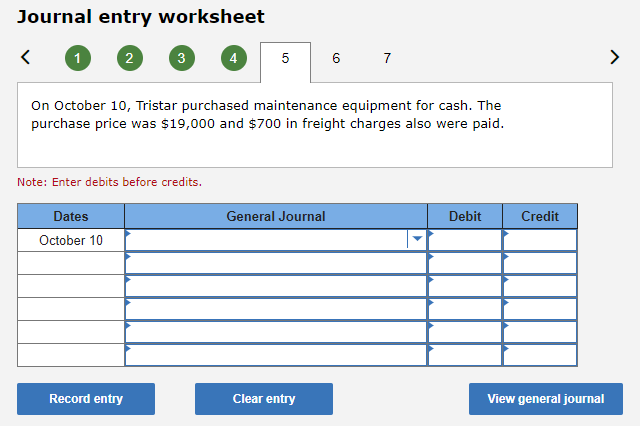The image size is (640, 426).
Task: Click the October 10 date cell
Action: coord(71,240)
